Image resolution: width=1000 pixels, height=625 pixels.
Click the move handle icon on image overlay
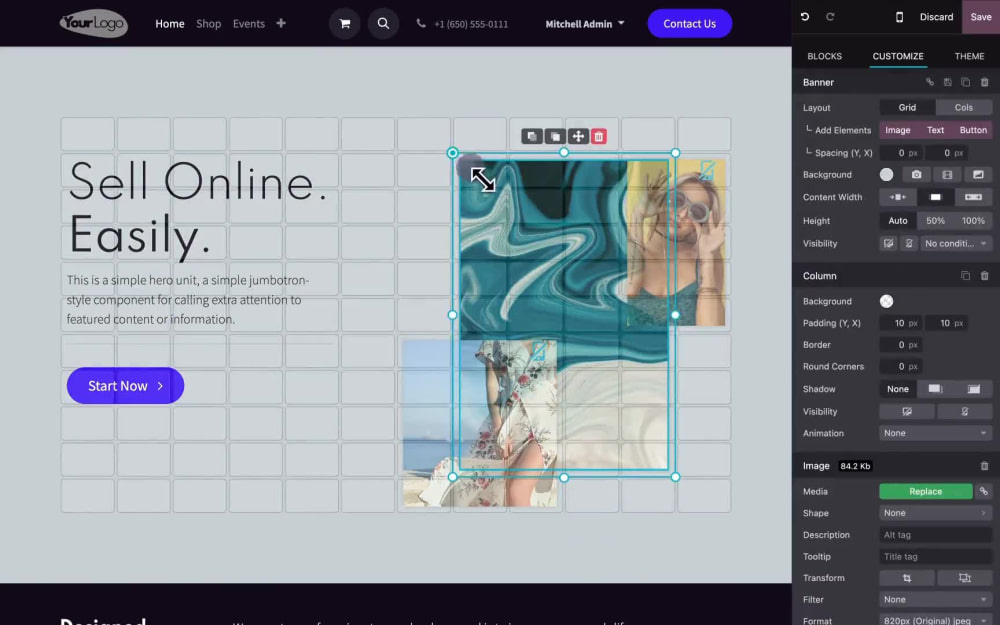click(578, 136)
